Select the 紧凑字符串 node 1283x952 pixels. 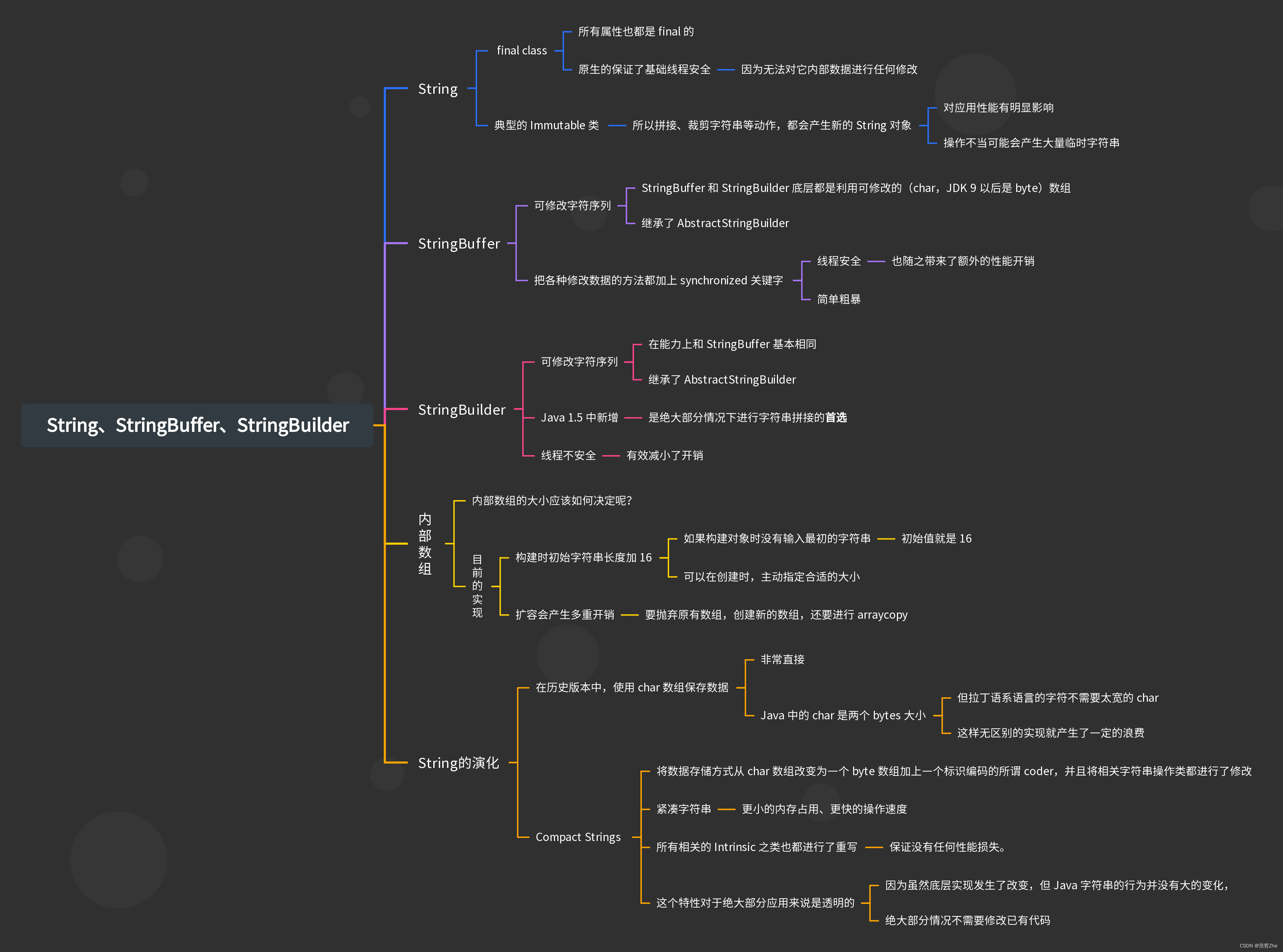tap(684, 809)
